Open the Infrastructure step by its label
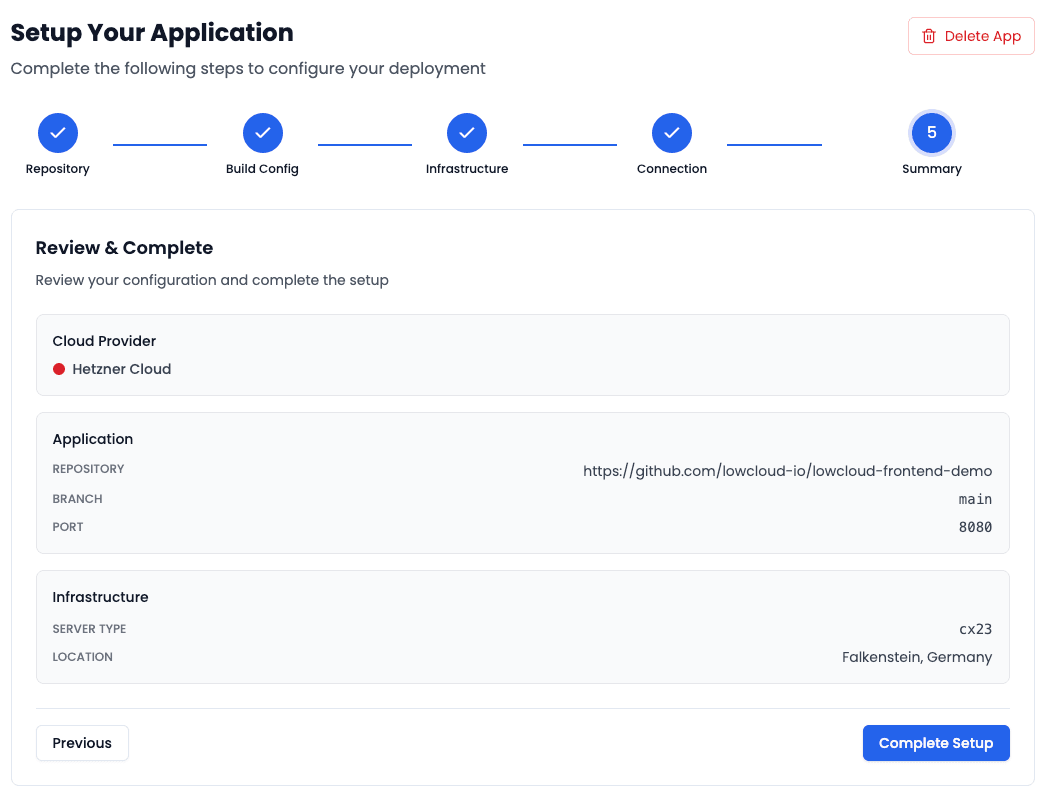Viewport: 1050px width, 809px height. coord(467,168)
